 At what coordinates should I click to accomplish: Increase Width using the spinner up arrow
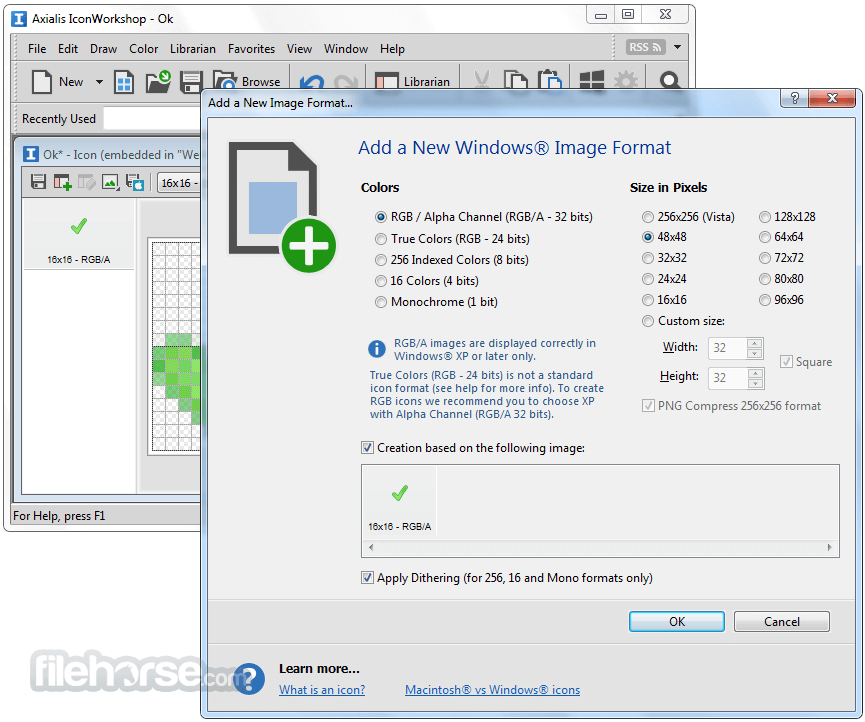(753, 343)
